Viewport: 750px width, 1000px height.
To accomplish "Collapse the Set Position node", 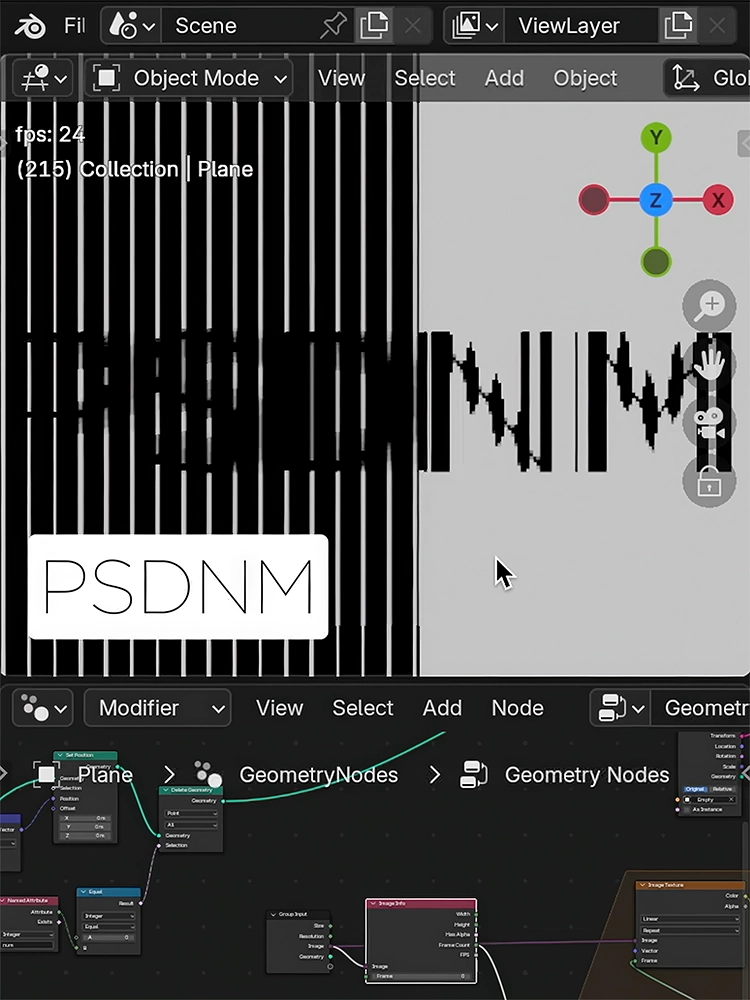I will tap(61, 755).
